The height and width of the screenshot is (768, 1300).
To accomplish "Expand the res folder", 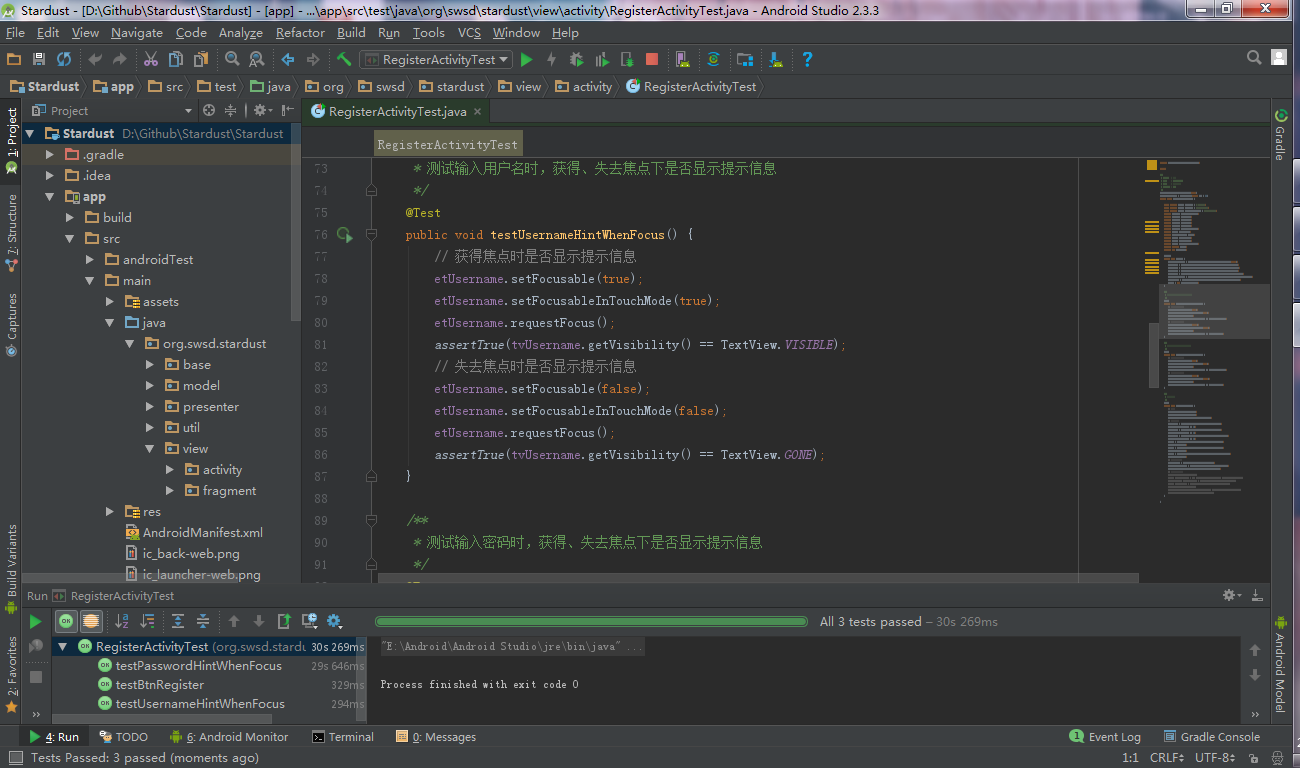I will point(110,512).
